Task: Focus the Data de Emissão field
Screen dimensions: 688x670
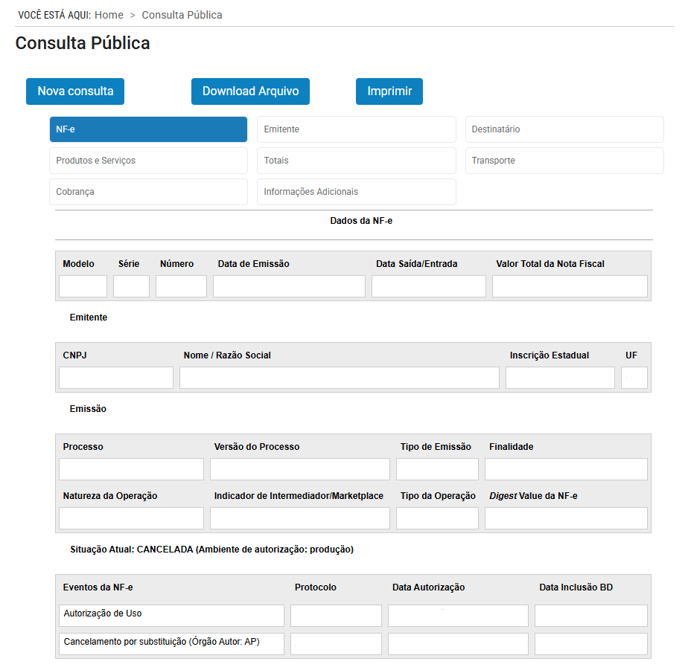Action: (x=289, y=287)
